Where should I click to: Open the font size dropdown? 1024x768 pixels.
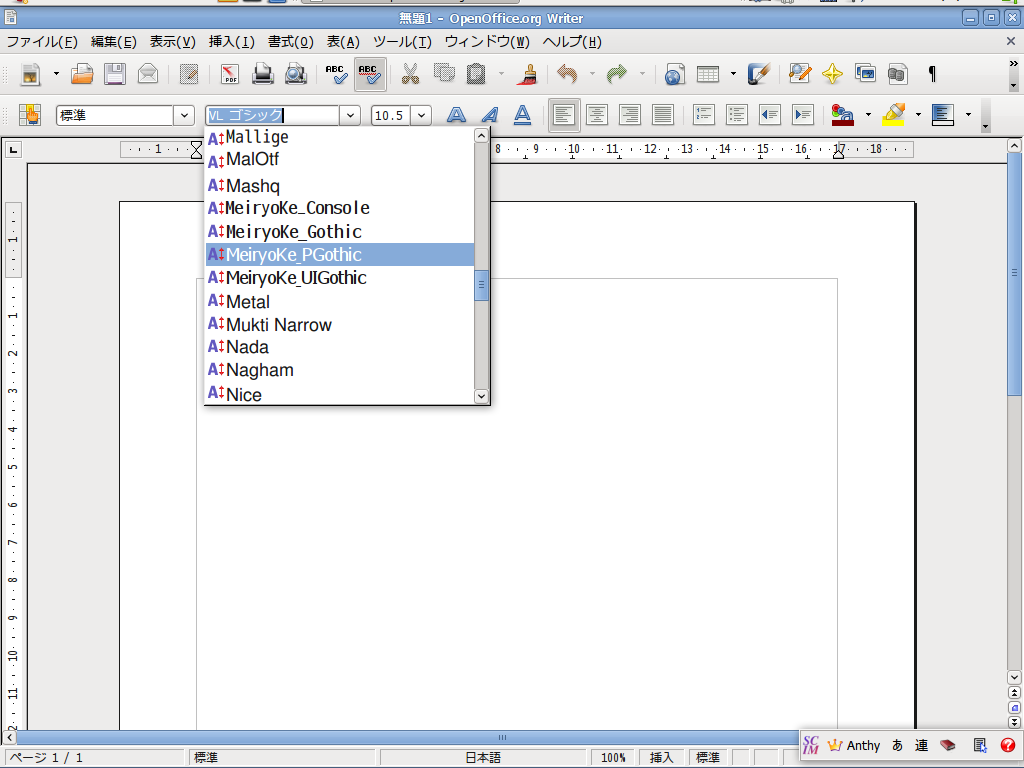(x=422, y=116)
